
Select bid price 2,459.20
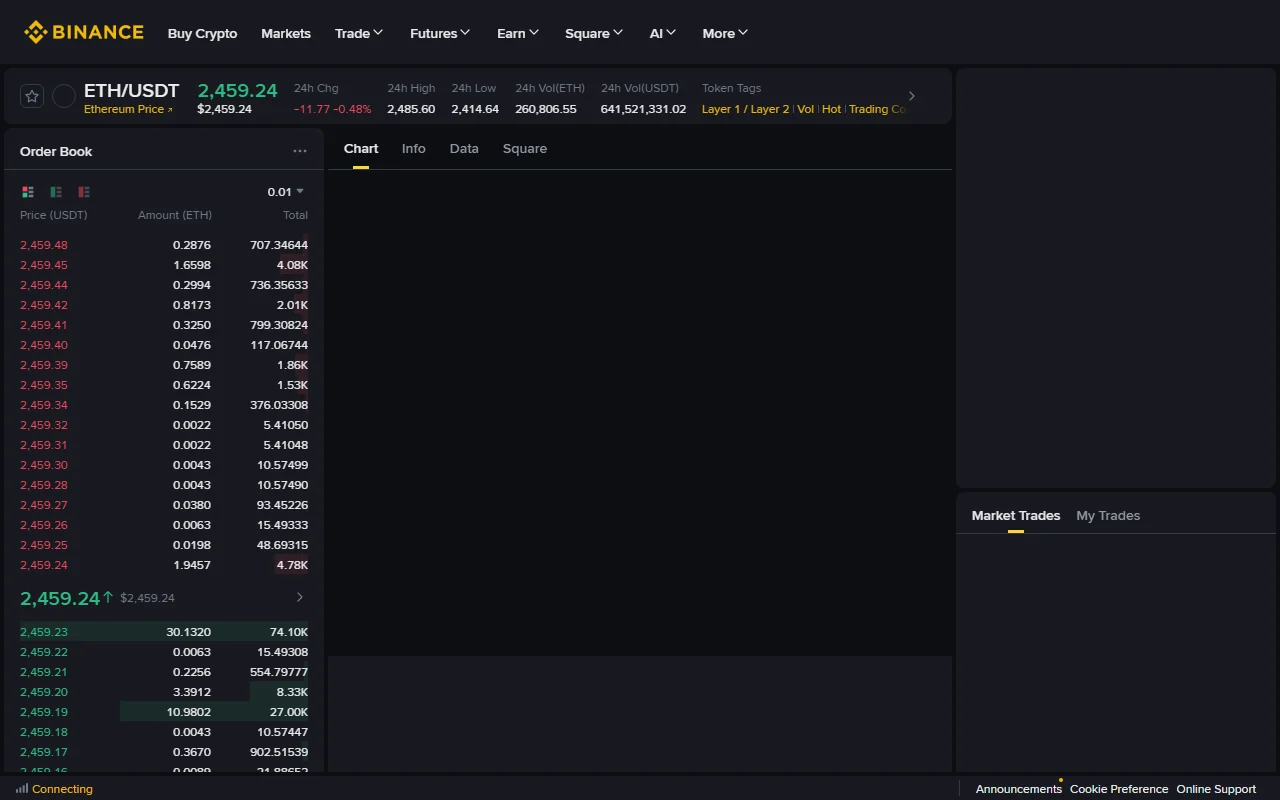click(x=44, y=692)
